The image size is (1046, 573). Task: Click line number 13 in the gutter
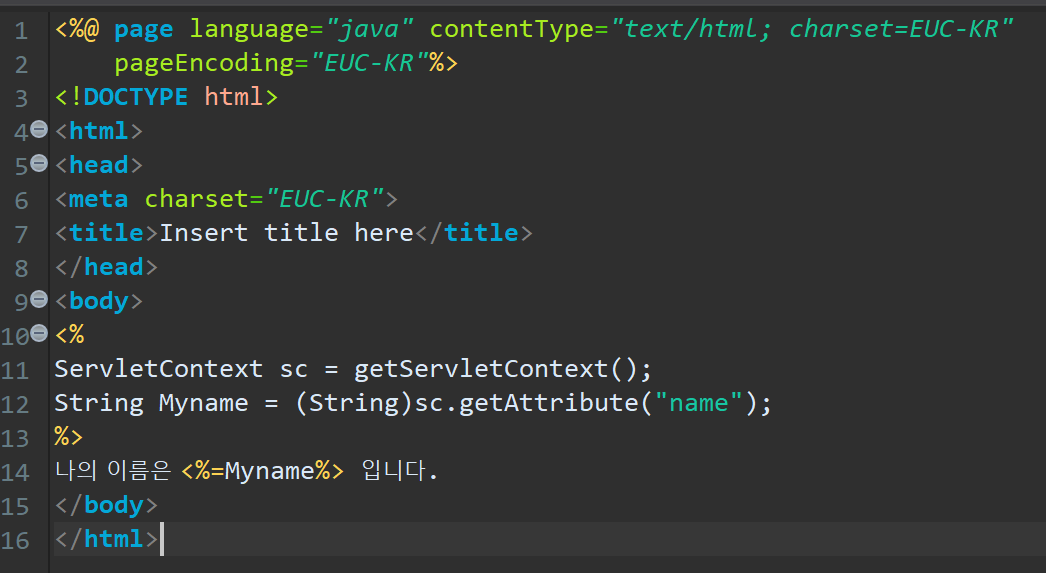click(15, 439)
